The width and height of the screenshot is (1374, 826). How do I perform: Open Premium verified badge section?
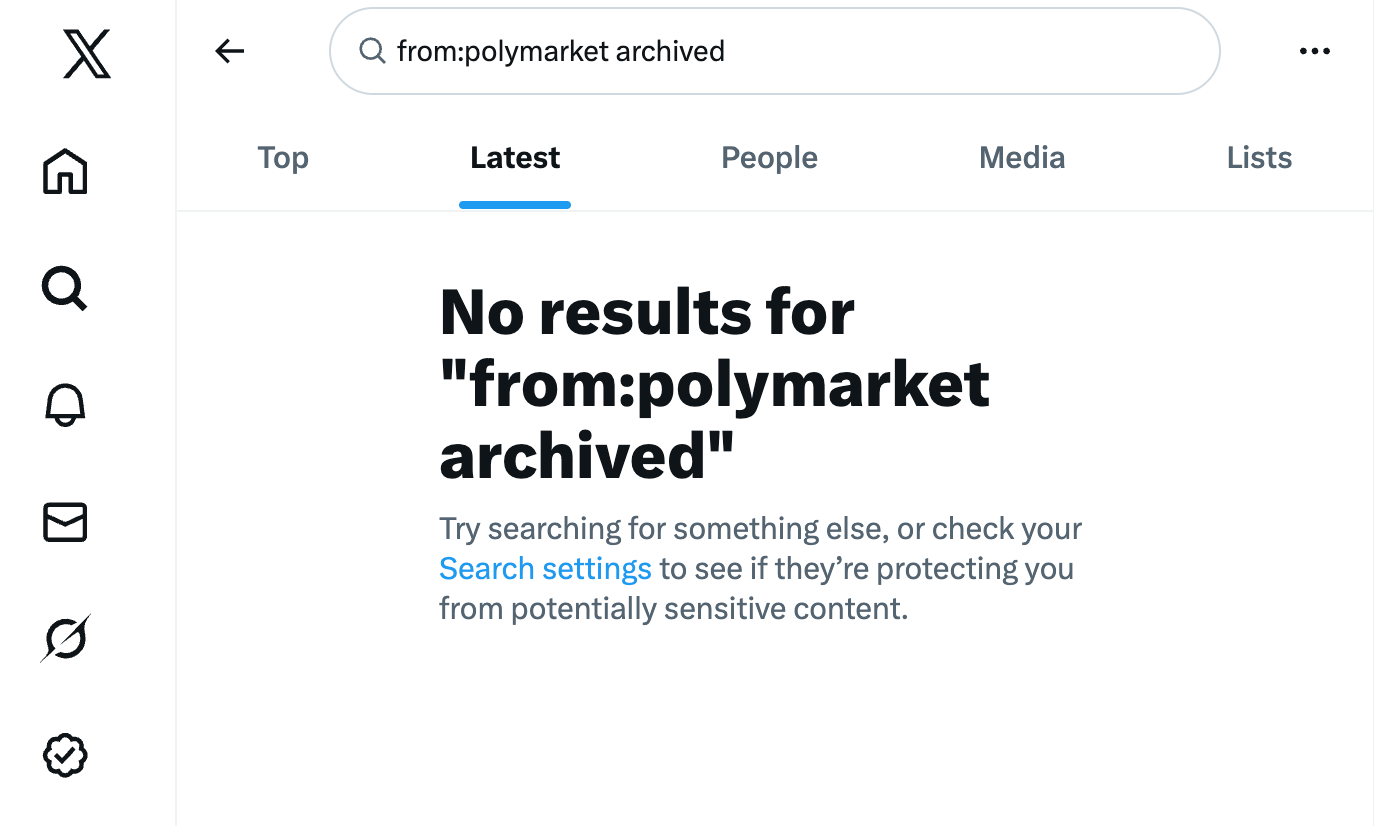coord(64,755)
